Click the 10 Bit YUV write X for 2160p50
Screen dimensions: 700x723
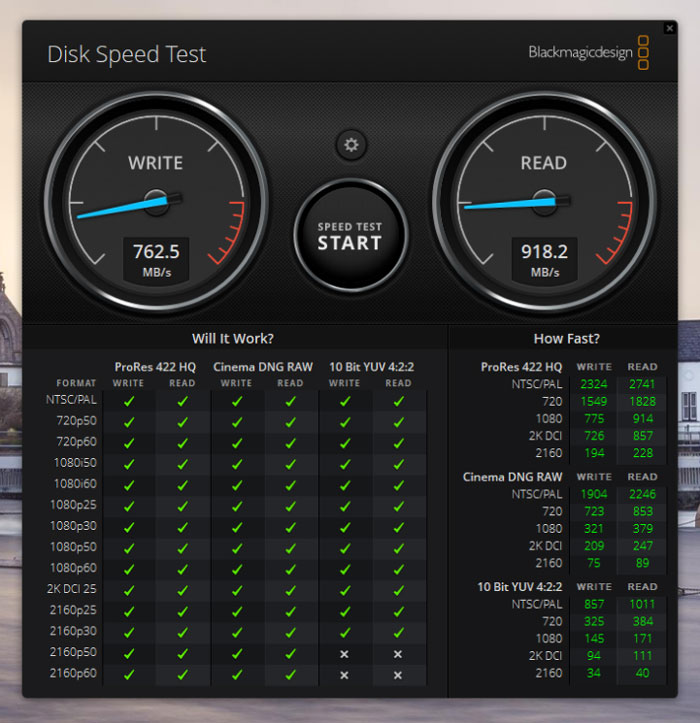click(344, 653)
